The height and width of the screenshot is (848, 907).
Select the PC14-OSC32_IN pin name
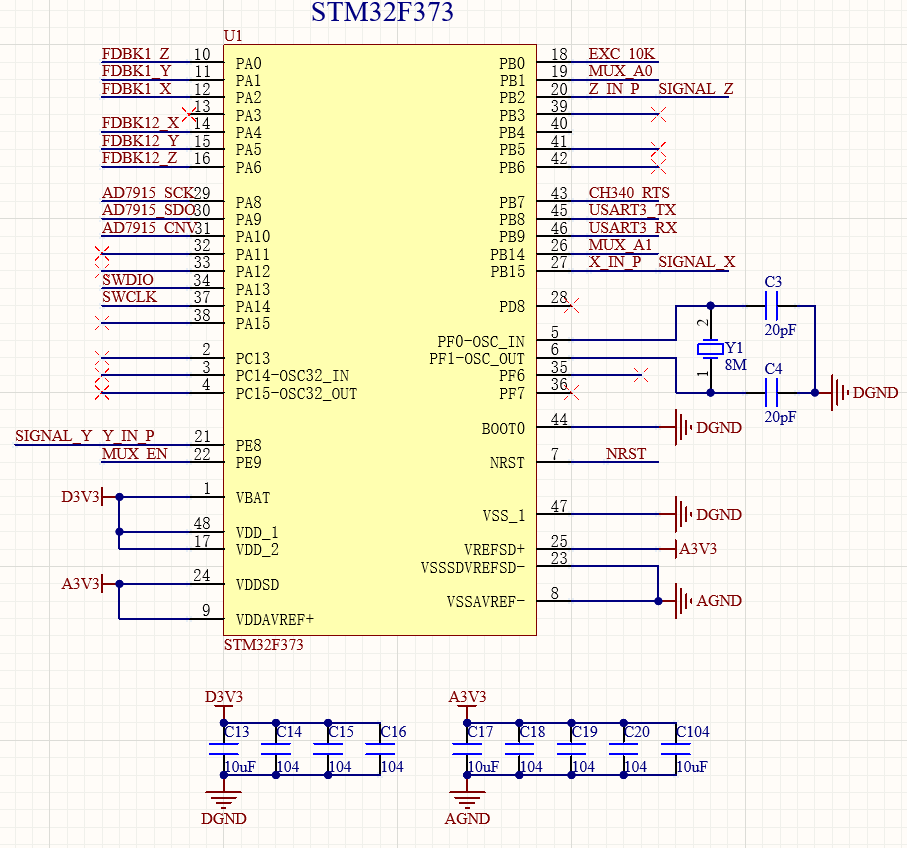tap(292, 375)
